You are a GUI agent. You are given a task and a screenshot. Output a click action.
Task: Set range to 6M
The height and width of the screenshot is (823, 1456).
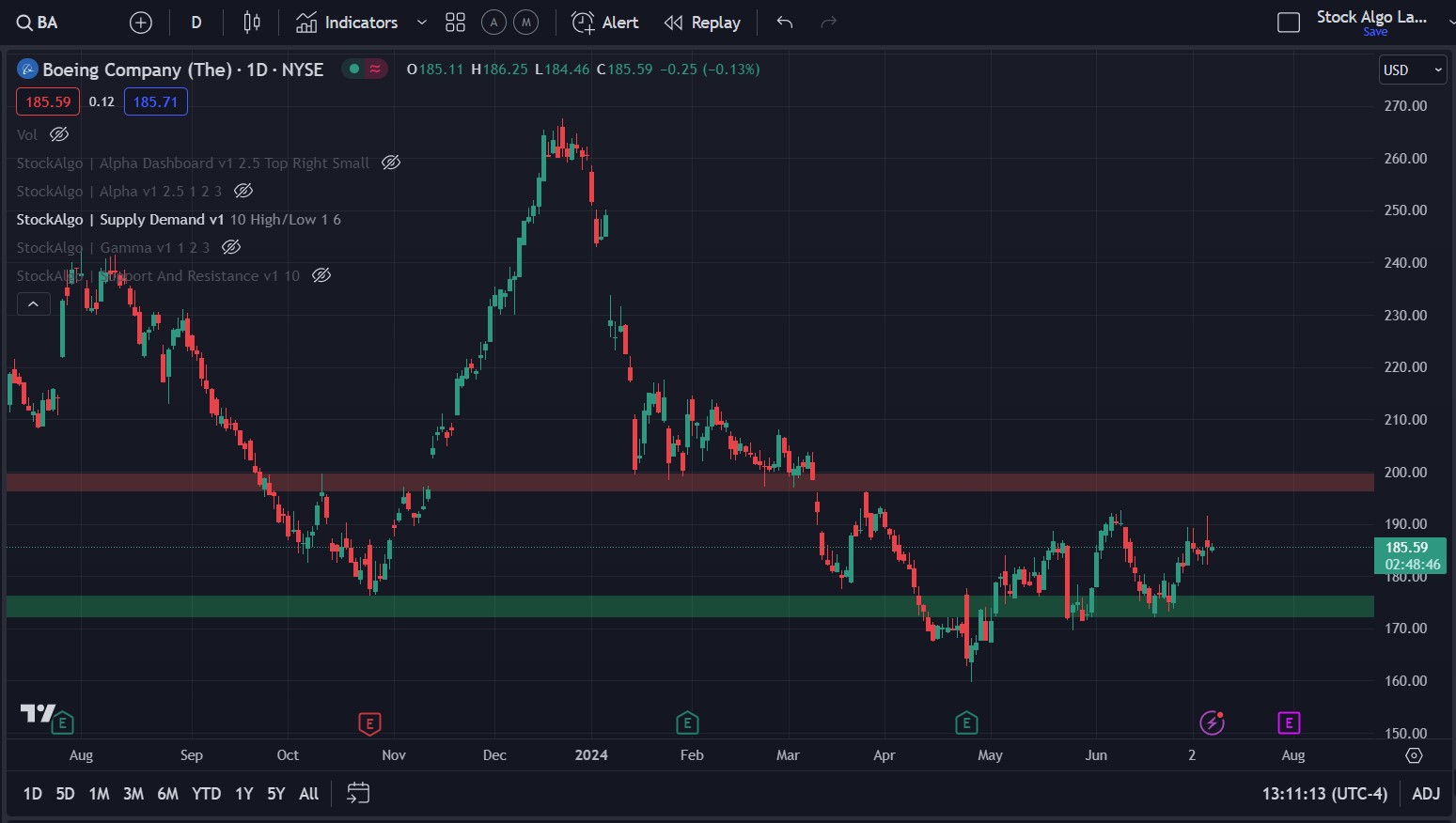[168, 794]
